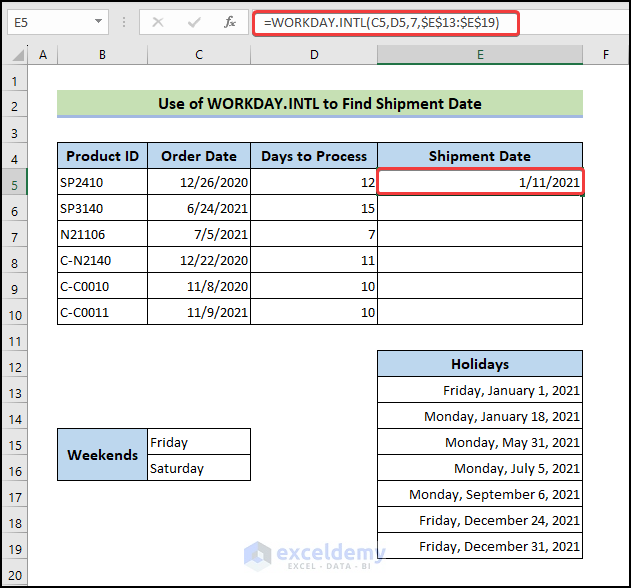Select column B header
The height and width of the screenshot is (588, 631).
click(x=102, y=55)
